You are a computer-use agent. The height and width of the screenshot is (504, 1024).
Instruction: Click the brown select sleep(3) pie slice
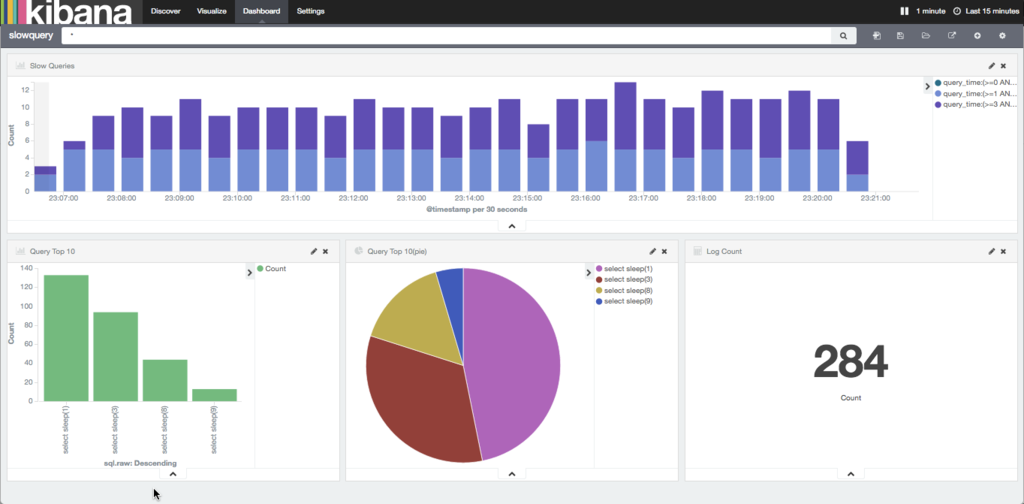point(418,398)
